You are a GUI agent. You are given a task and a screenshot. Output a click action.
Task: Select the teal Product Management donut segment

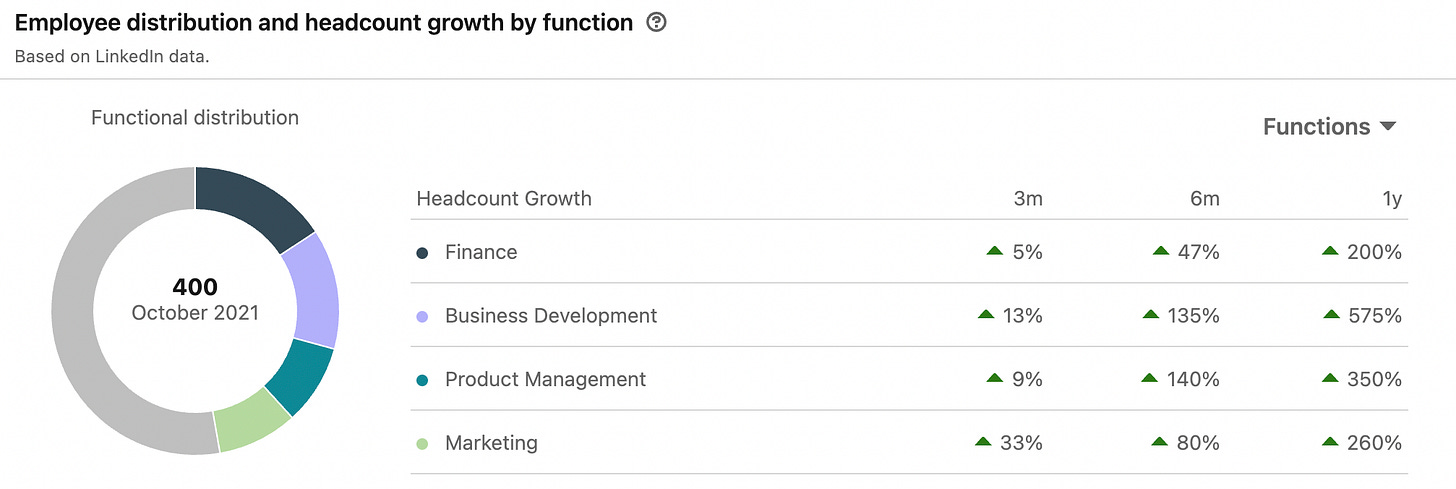[299, 375]
